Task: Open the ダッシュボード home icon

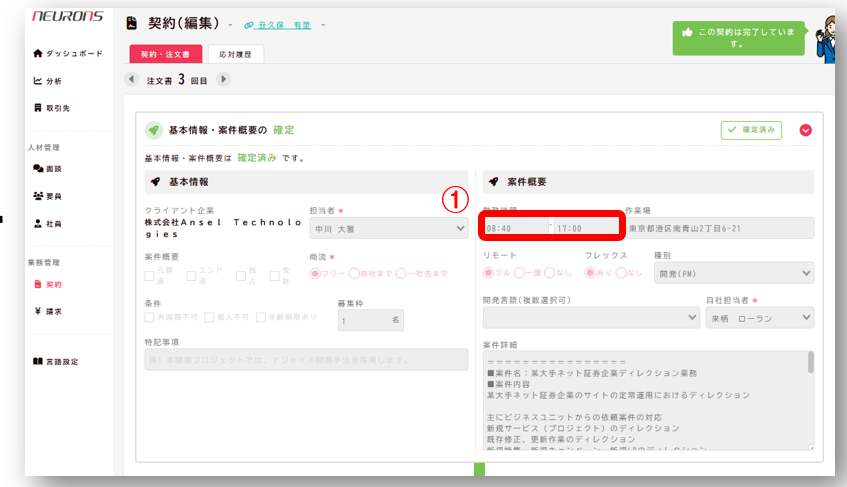Action: [x=38, y=53]
